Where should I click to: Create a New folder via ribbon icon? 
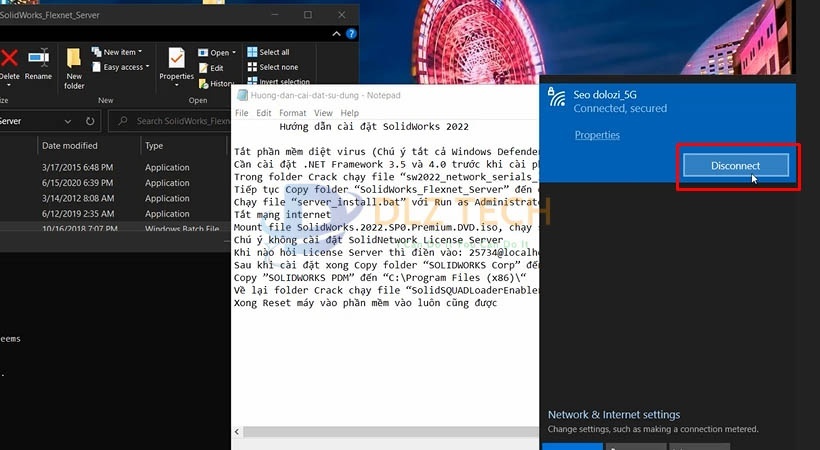click(x=74, y=60)
